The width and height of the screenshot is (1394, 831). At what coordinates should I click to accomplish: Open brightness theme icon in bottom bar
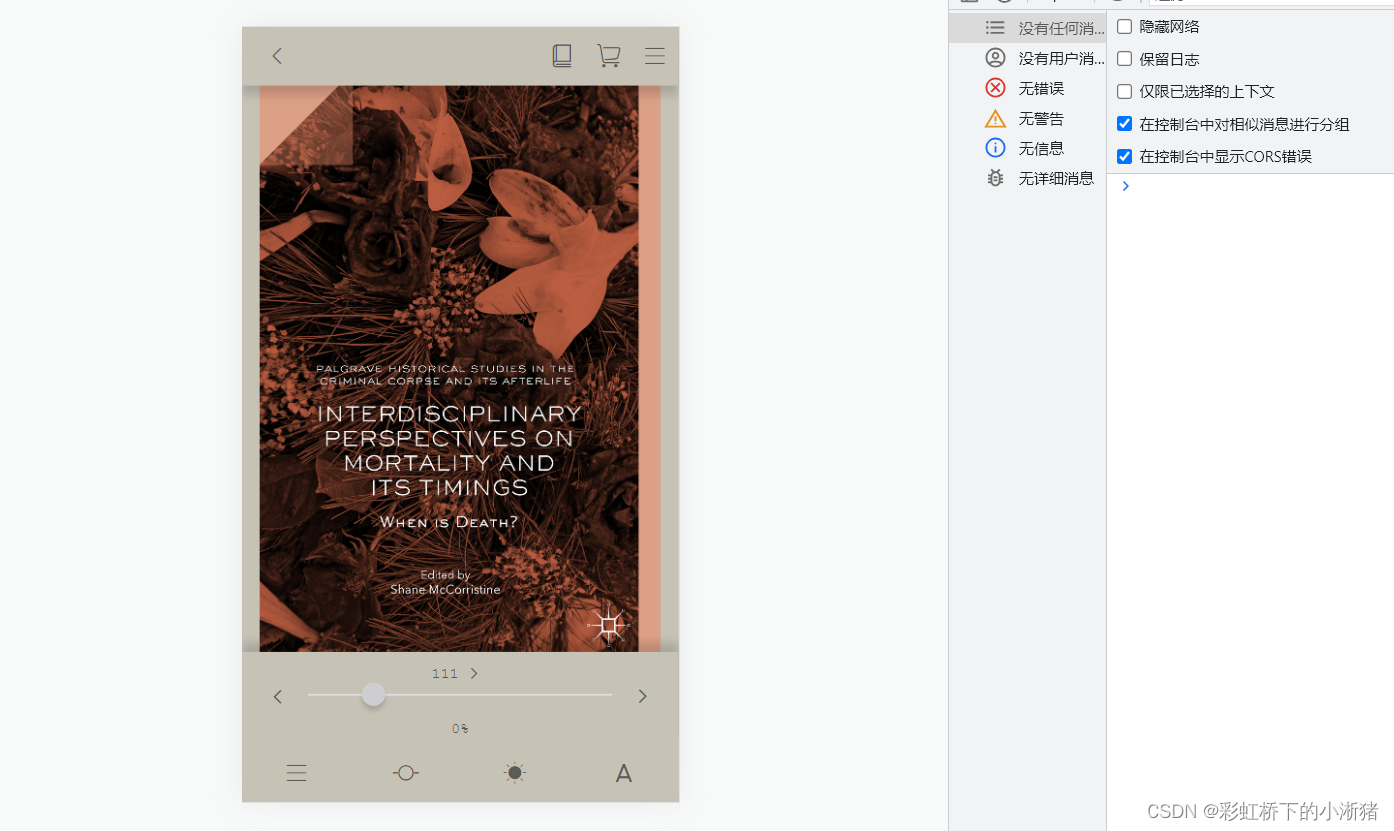point(515,773)
